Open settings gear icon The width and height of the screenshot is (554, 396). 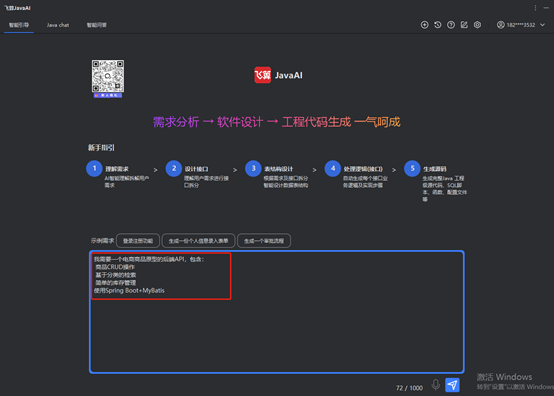477,25
